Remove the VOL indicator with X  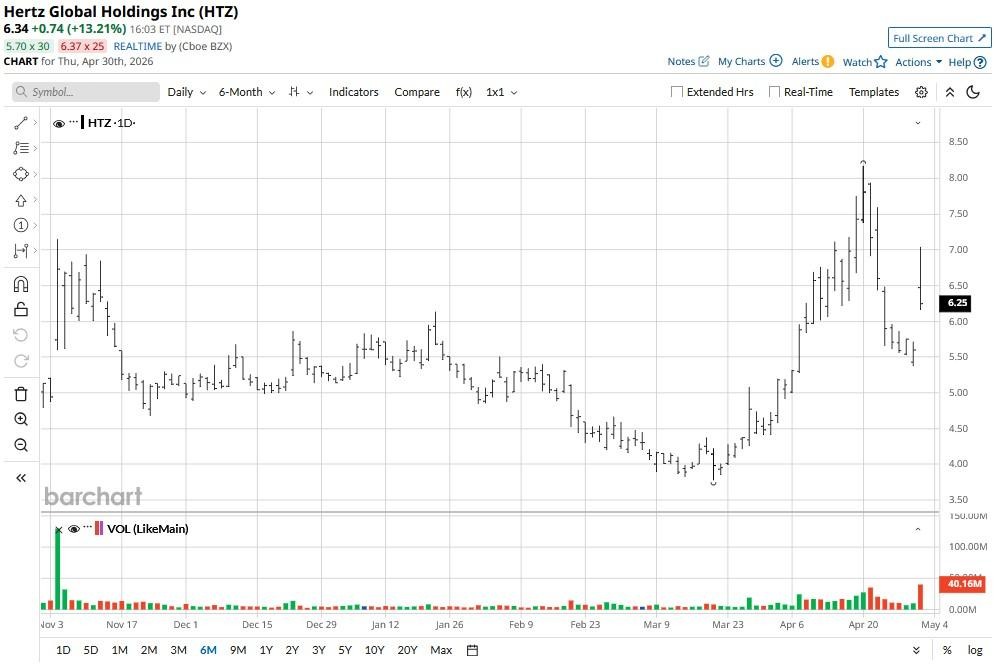[x=59, y=530]
